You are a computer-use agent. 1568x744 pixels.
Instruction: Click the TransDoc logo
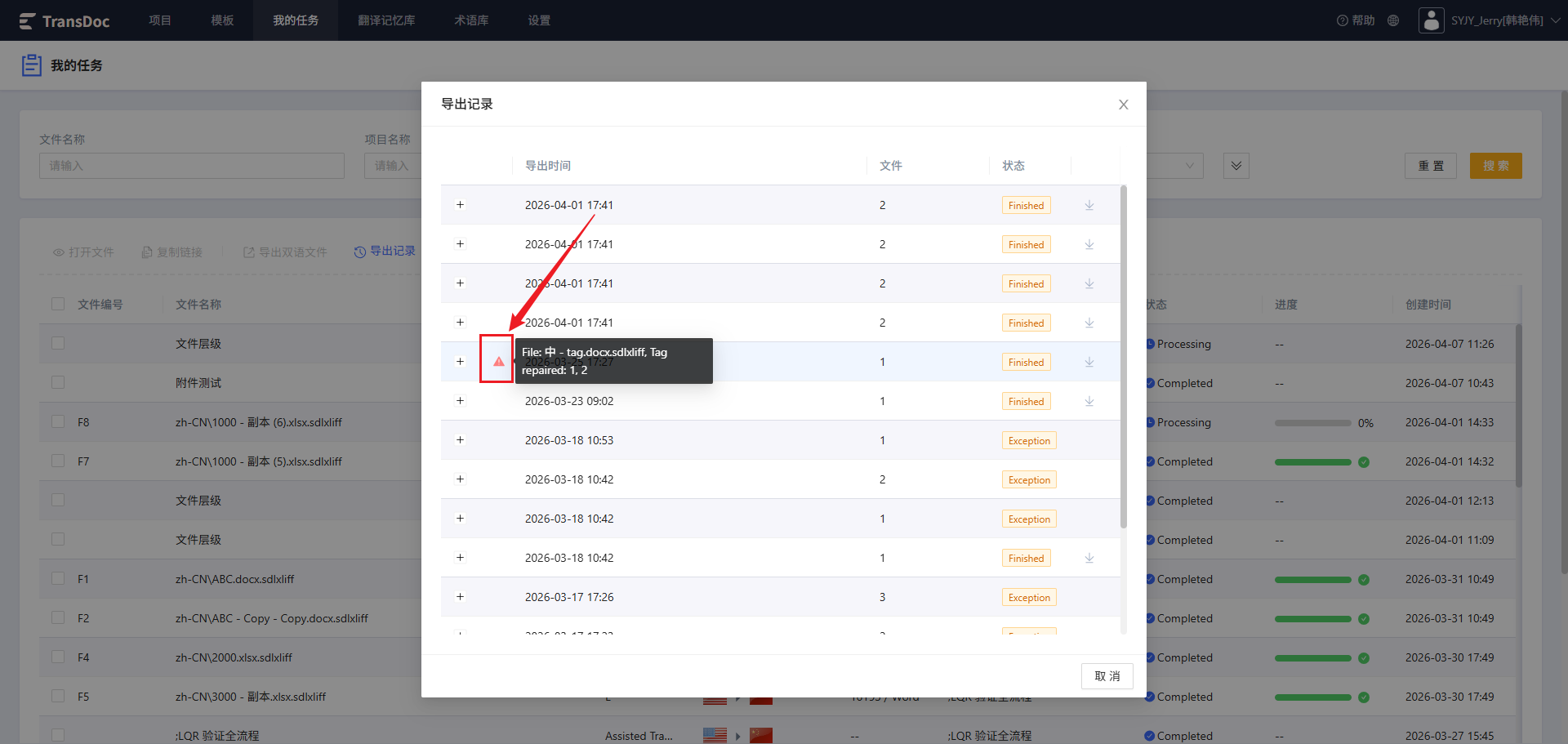click(65, 21)
